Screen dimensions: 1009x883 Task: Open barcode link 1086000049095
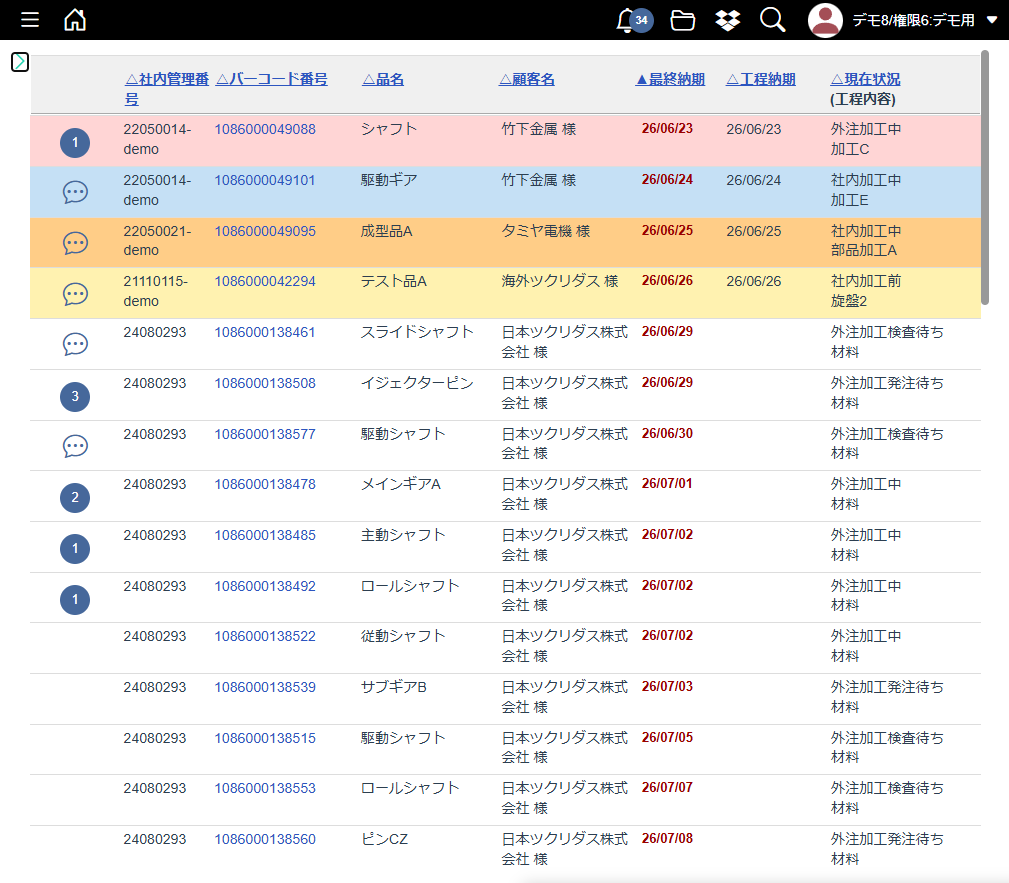coord(265,231)
